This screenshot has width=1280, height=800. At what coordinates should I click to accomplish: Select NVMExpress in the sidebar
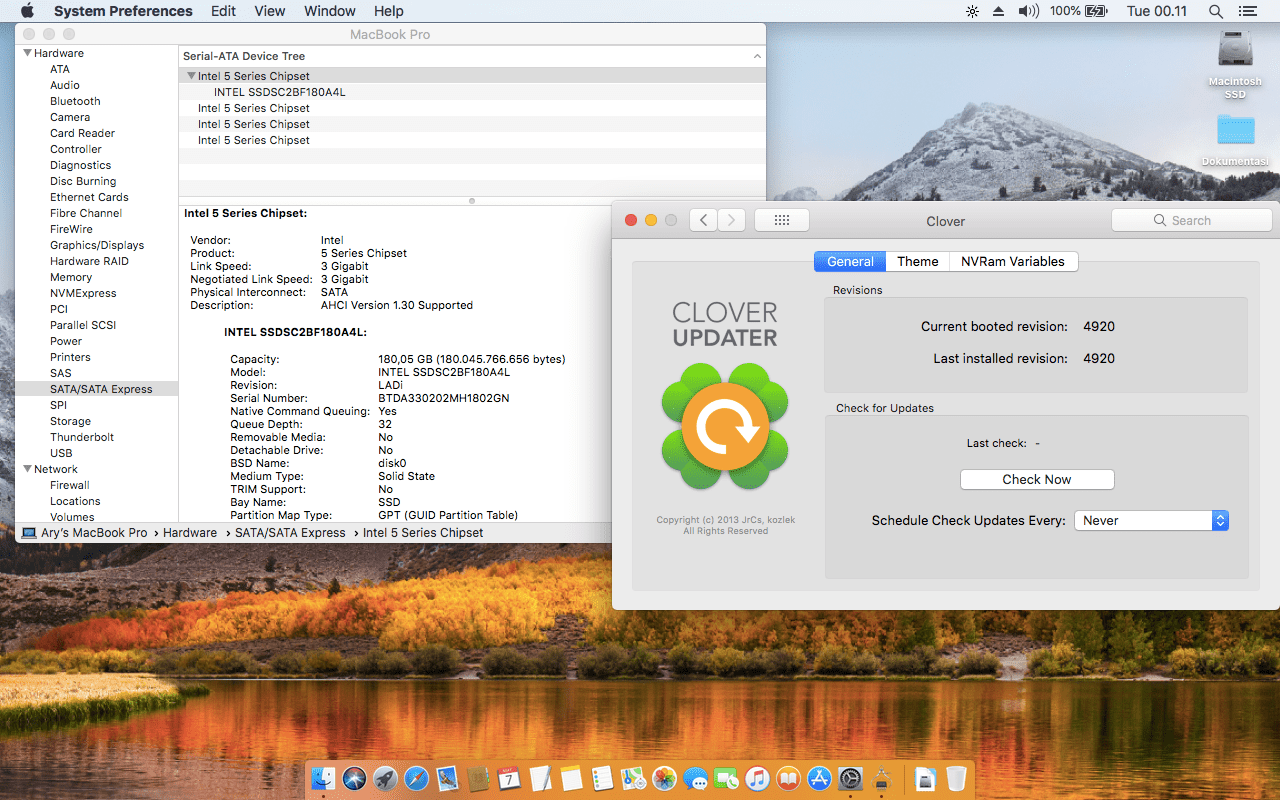83,293
